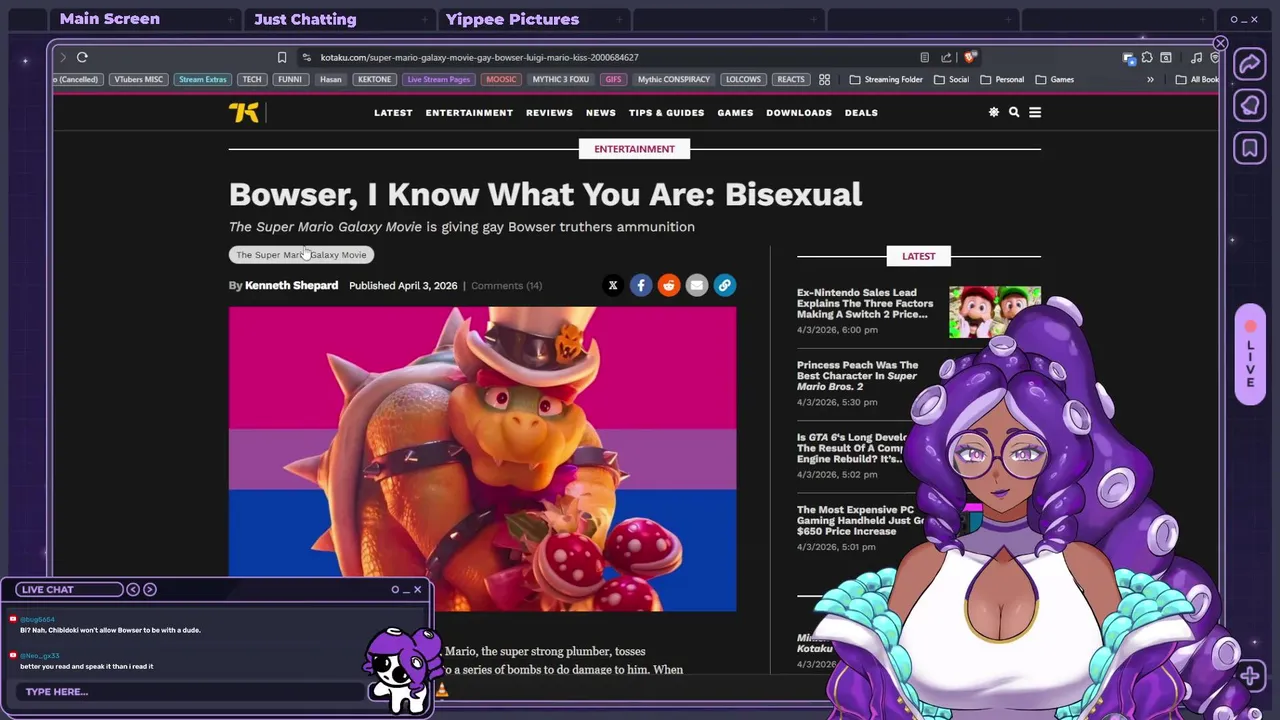Screen dimensions: 1280x720
Task: Open the KEKTONE bookmark
Action: click(375, 80)
